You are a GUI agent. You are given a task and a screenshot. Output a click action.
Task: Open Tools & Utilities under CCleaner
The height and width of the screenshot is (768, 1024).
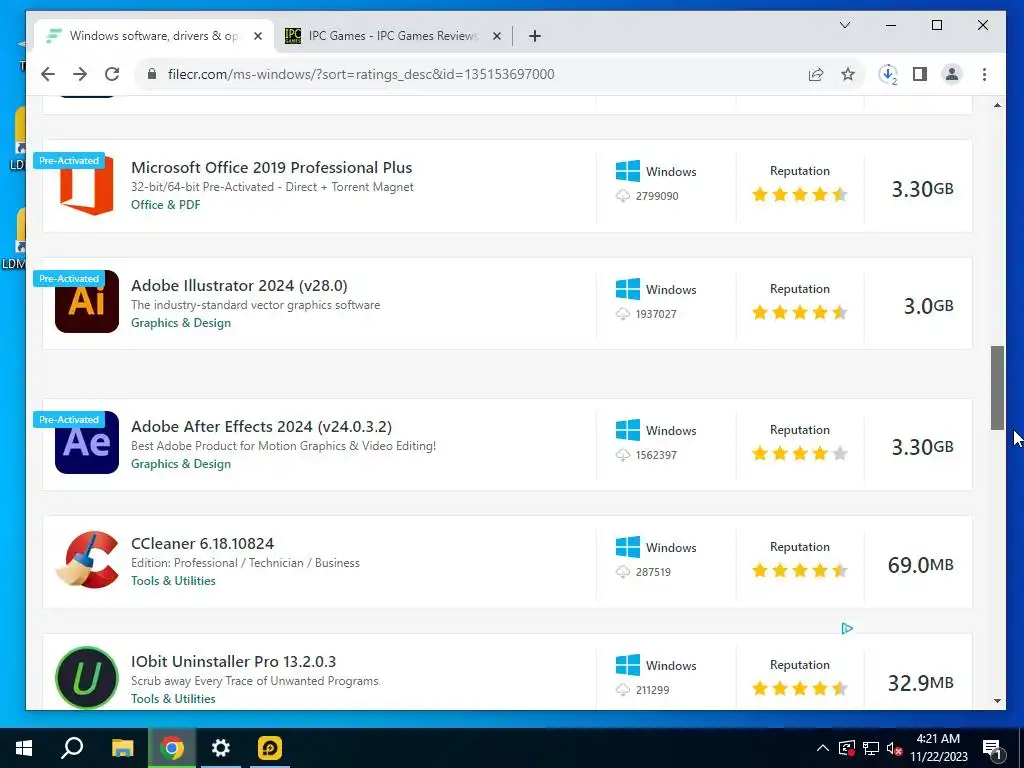(173, 581)
